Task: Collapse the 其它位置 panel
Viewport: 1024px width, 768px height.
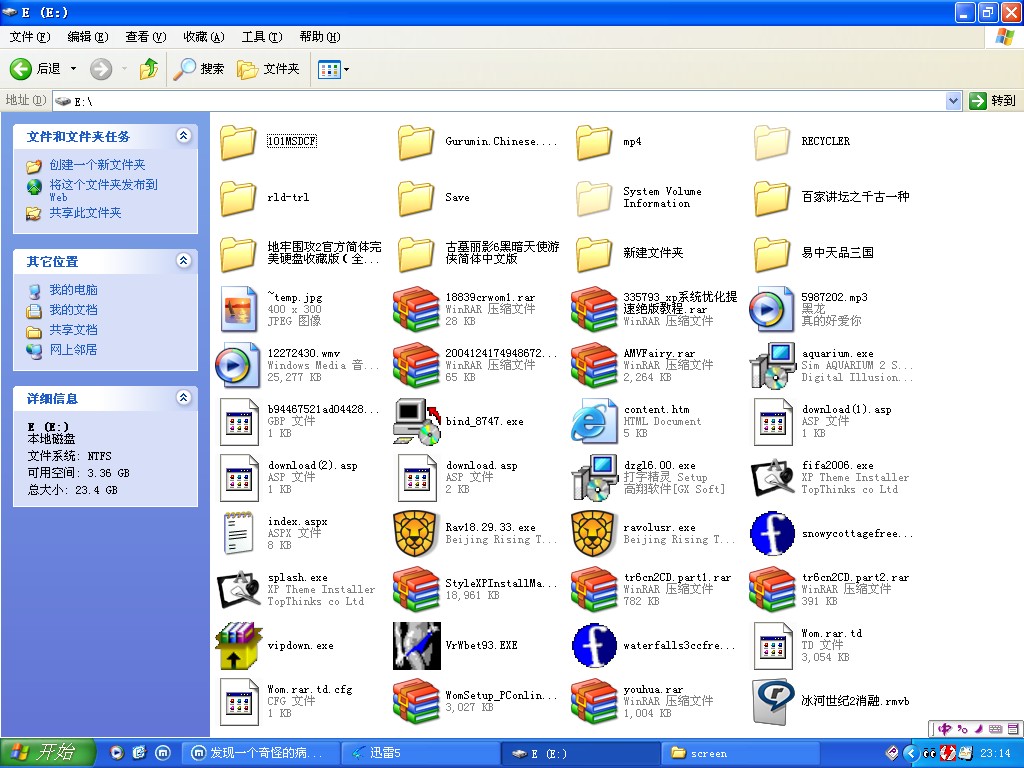Action: (x=183, y=261)
